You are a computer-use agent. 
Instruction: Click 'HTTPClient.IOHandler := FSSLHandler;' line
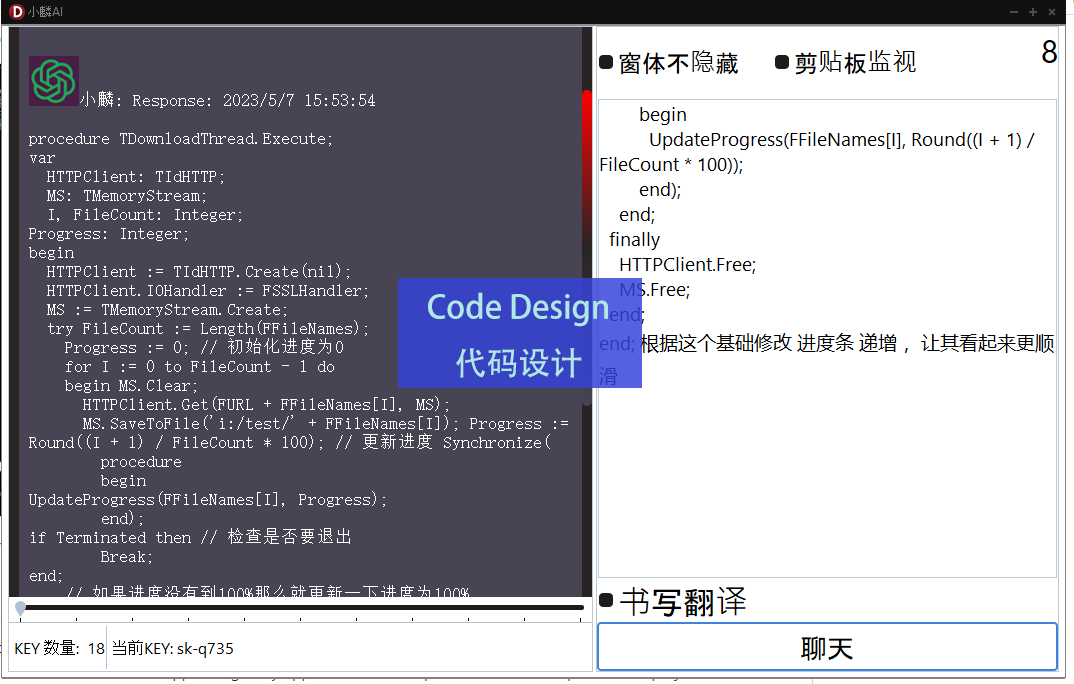(208, 291)
